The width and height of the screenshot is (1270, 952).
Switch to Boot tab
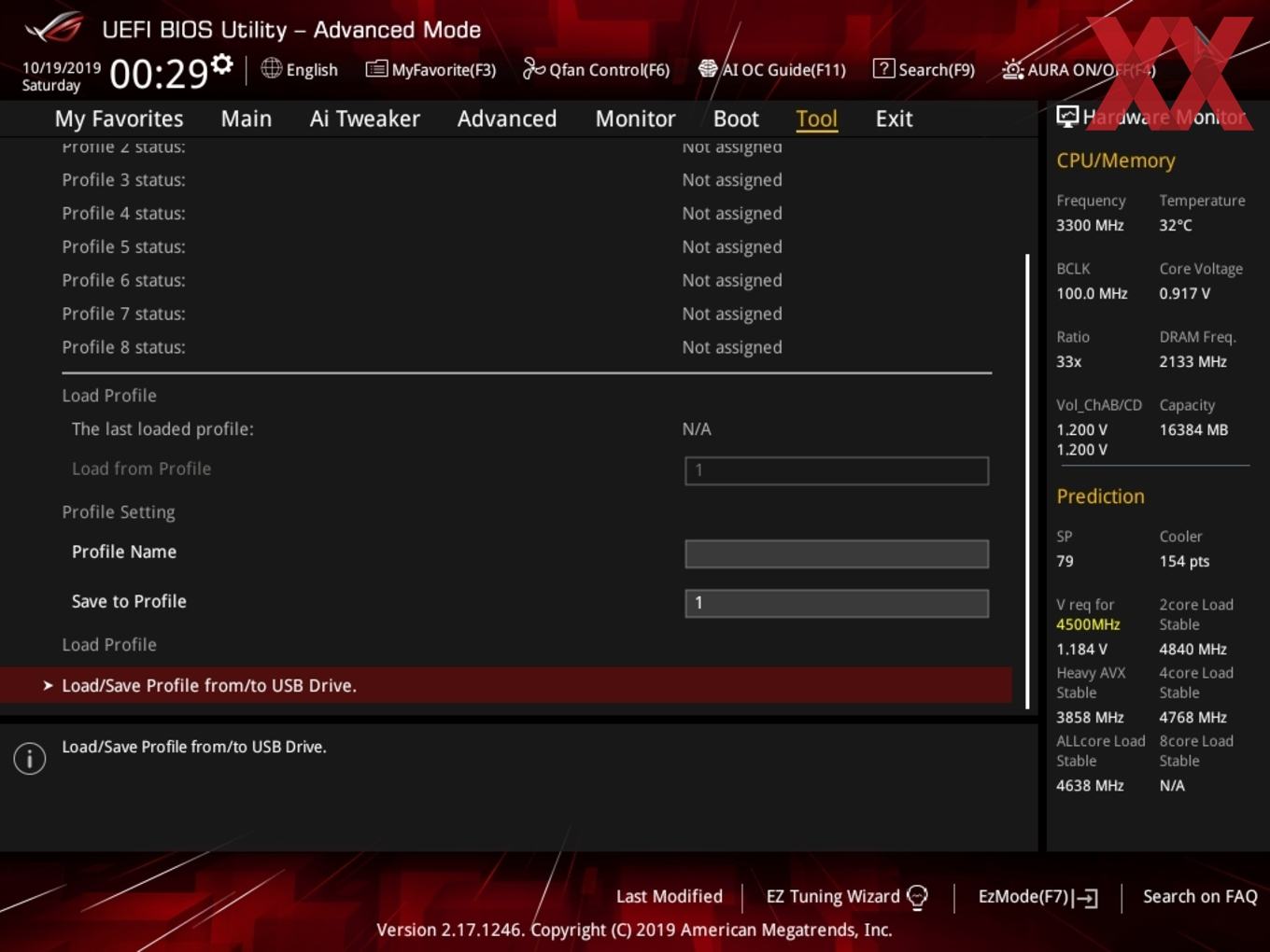(736, 119)
